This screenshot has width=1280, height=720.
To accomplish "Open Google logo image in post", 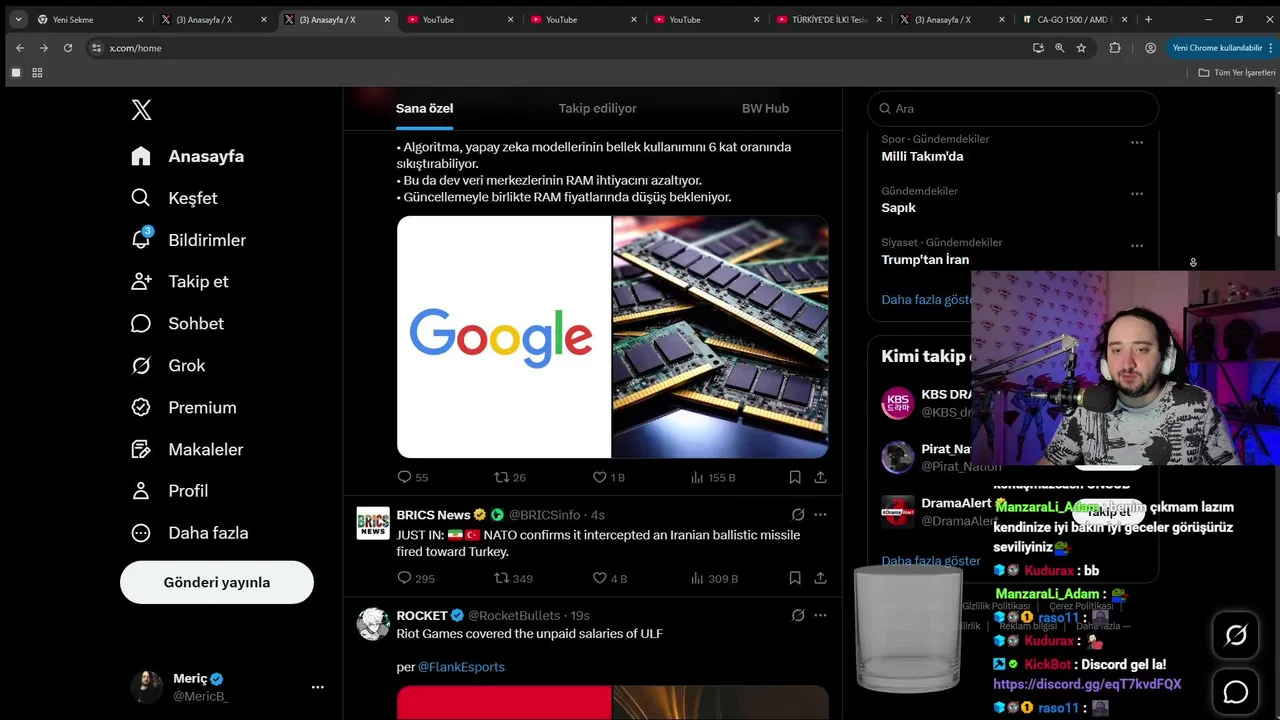I will [504, 337].
